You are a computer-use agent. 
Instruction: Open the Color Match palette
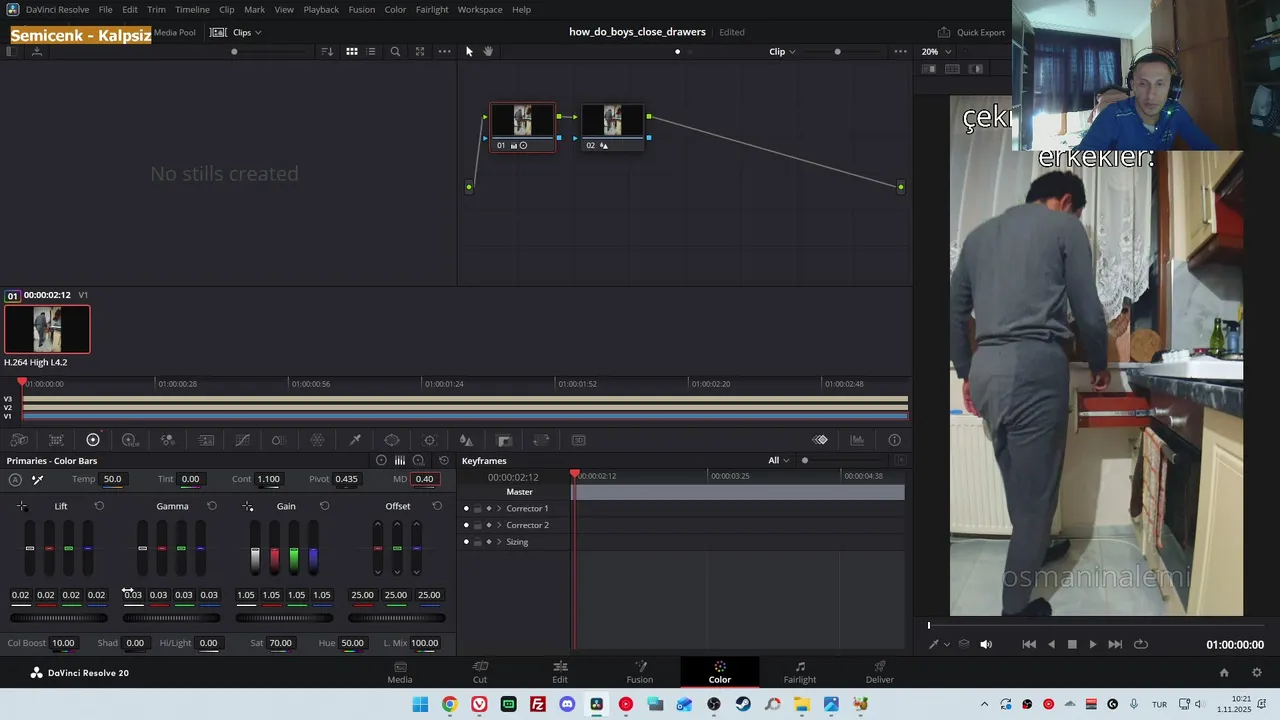tap(56, 440)
